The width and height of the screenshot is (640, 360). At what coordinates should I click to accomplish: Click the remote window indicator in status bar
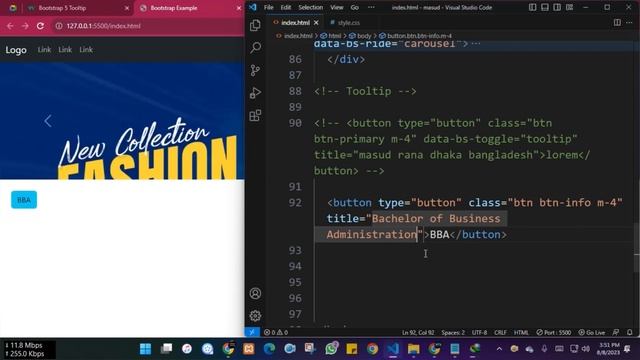pyautogui.click(x=252, y=332)
